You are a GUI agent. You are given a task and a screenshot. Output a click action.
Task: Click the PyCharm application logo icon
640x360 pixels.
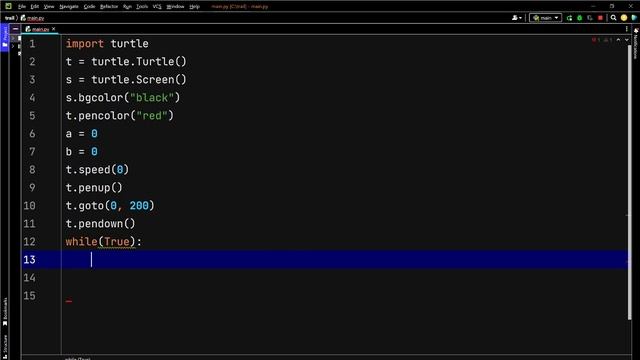click(x=8, y=6)
